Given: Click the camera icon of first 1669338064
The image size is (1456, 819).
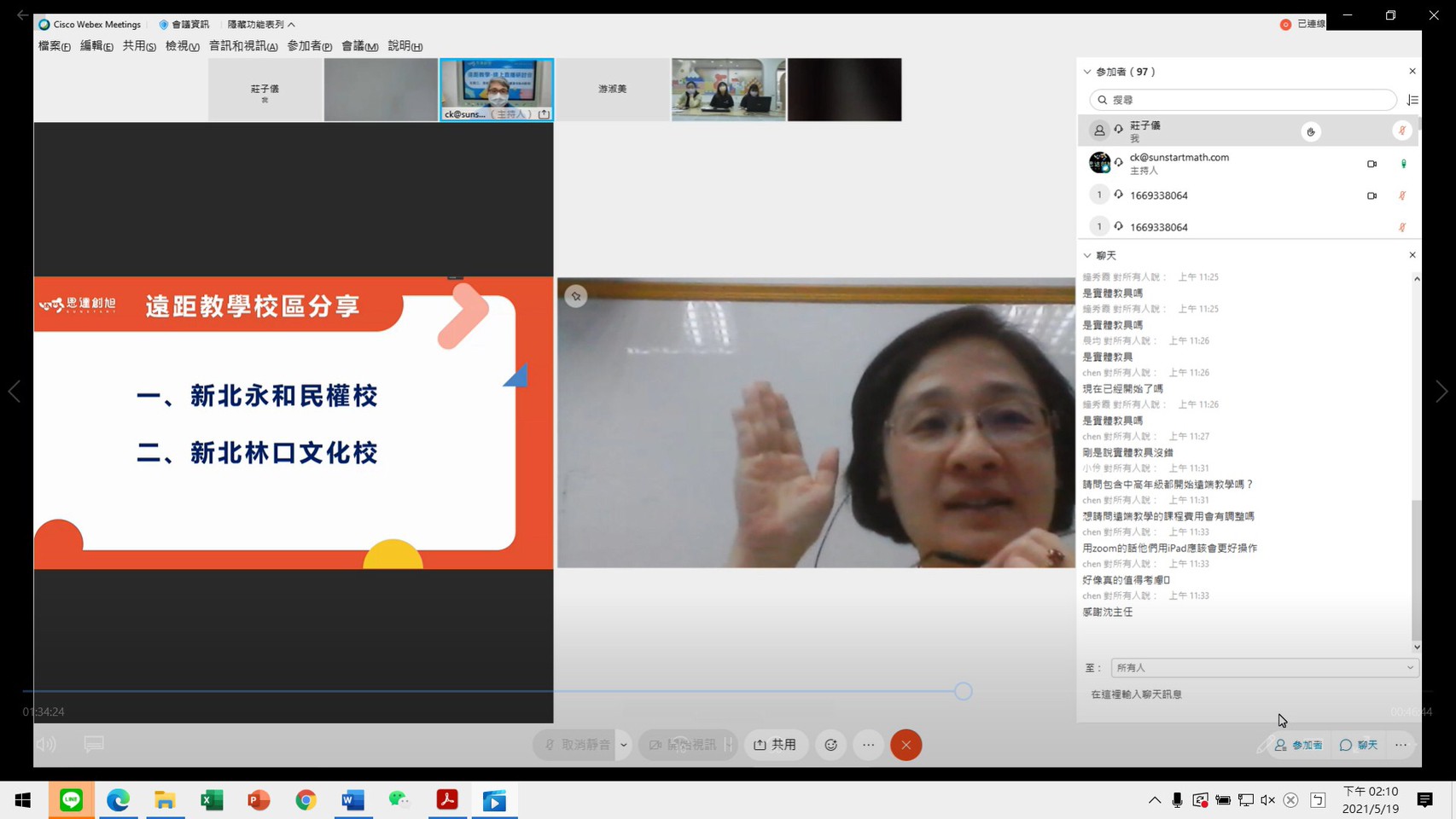Looking at the screenshot, I should tap(1372, 195).
